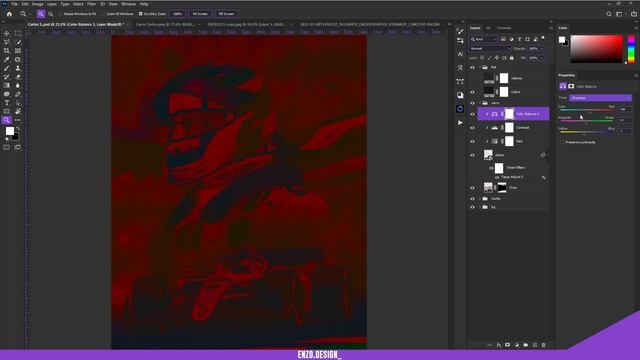Open the Image menu

pyautogui.click(x=38, y=4)
